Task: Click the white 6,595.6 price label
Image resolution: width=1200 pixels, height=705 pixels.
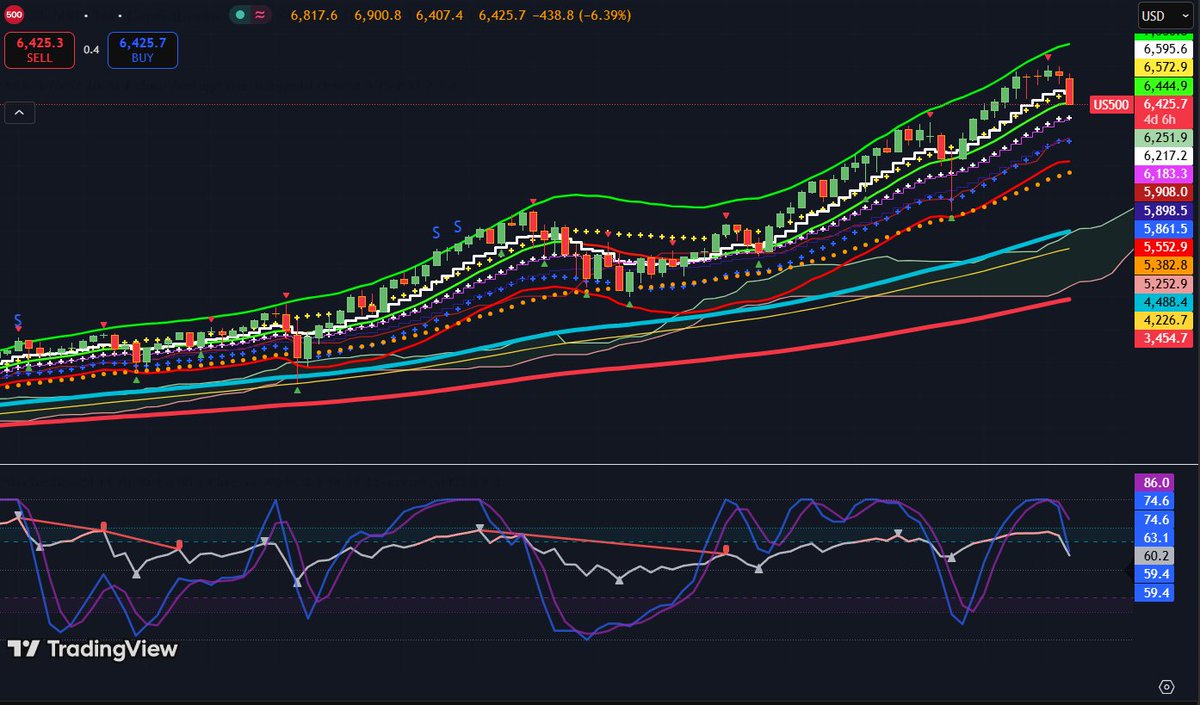Action: 1164,48
